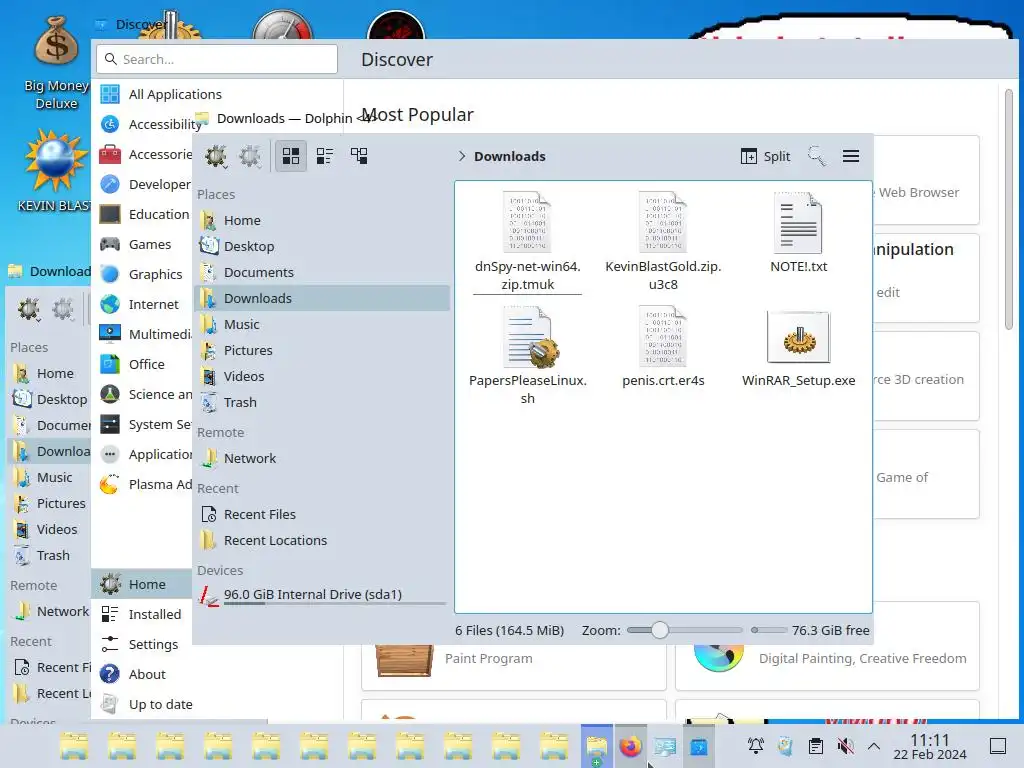
Task: Open Videos in front Dolphin Places panel
Action: point(322,377)
